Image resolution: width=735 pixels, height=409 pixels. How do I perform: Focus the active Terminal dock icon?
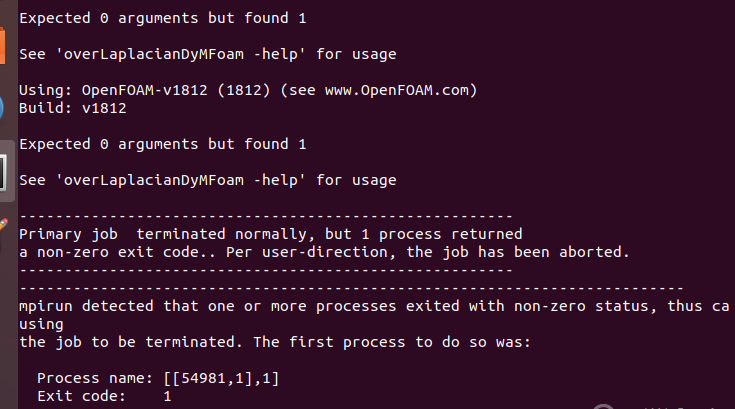[x=4, y=172]
